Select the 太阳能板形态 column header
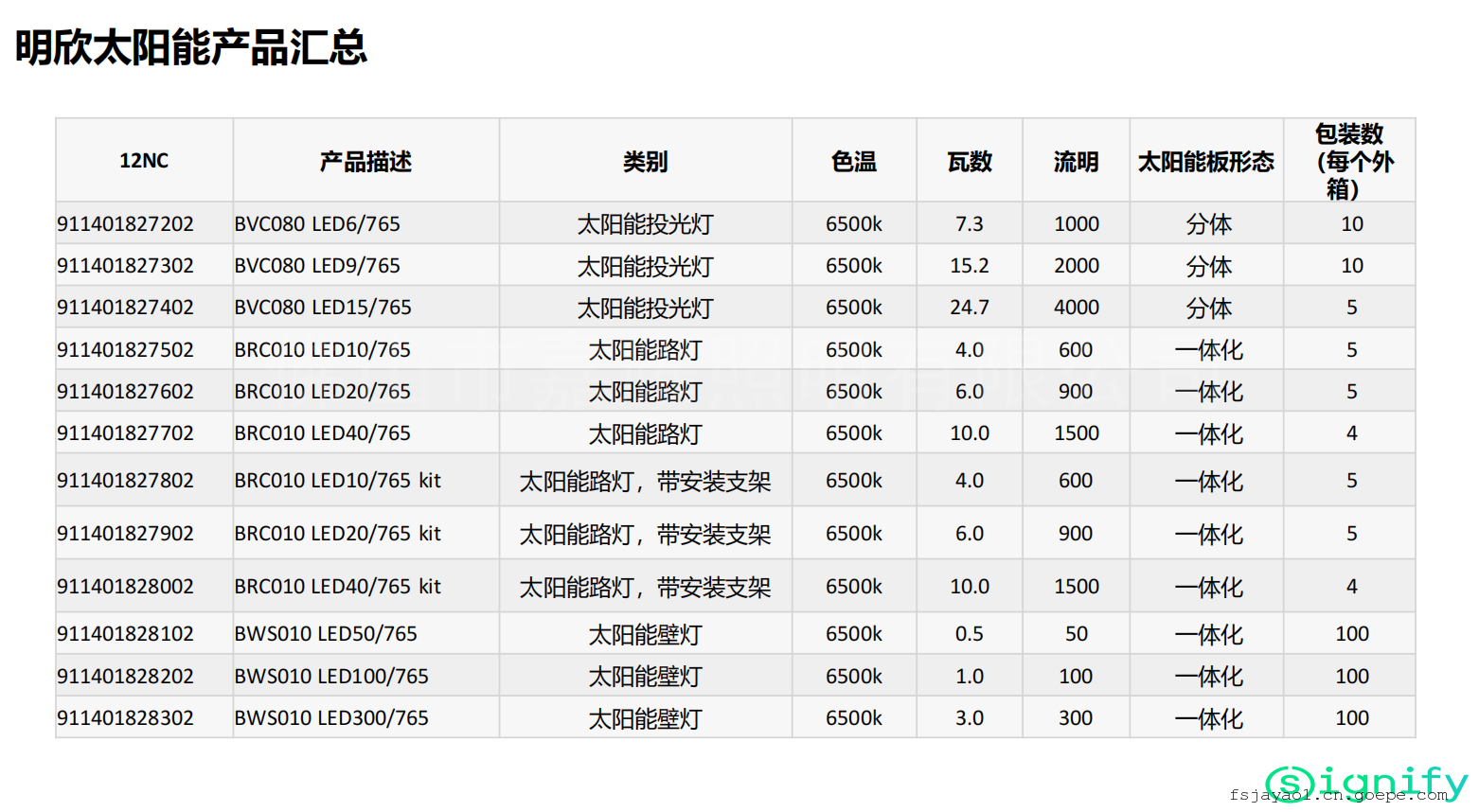The height and width of the screenshot is (812, 1479). pyautogui.click(x=1205, y=161)
